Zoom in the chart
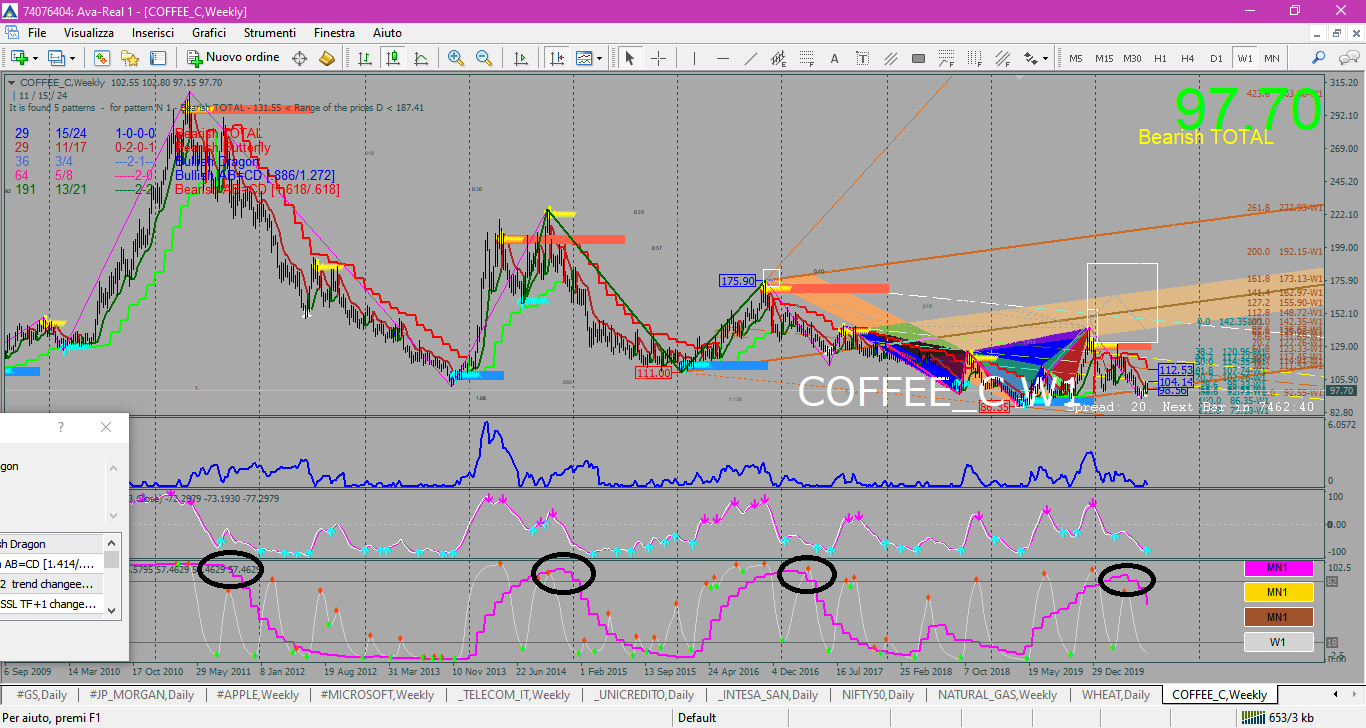Screen dimensions: 1366x728 pyautogui.click(x=456, y=58)
